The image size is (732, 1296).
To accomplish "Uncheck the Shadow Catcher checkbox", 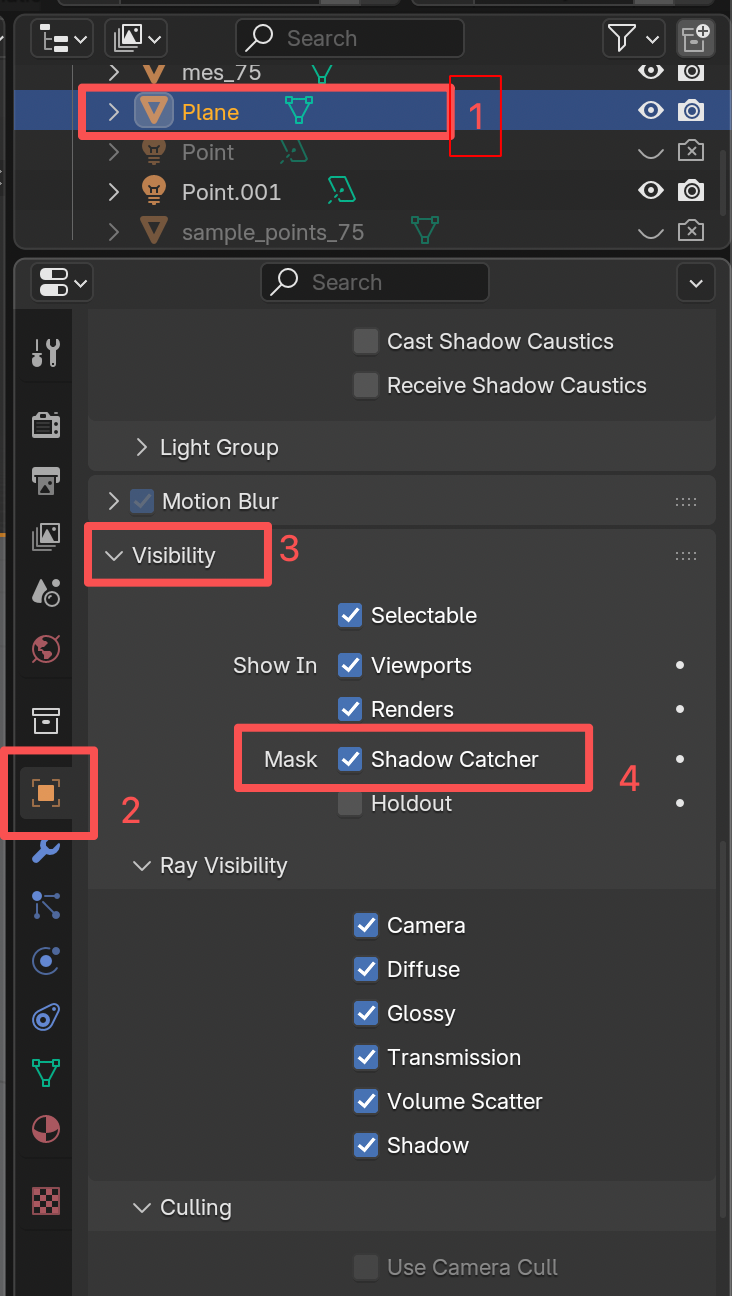I will point(350,759).
